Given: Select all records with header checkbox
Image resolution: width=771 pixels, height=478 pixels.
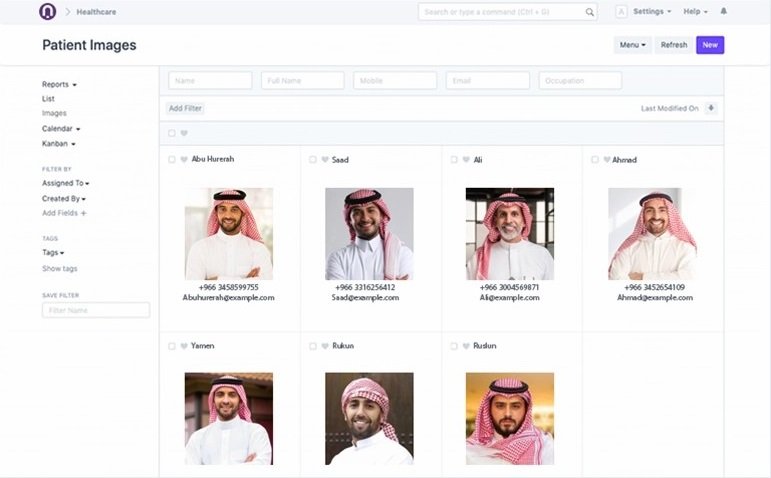Looking at the screenshot, I should [172, 133].
